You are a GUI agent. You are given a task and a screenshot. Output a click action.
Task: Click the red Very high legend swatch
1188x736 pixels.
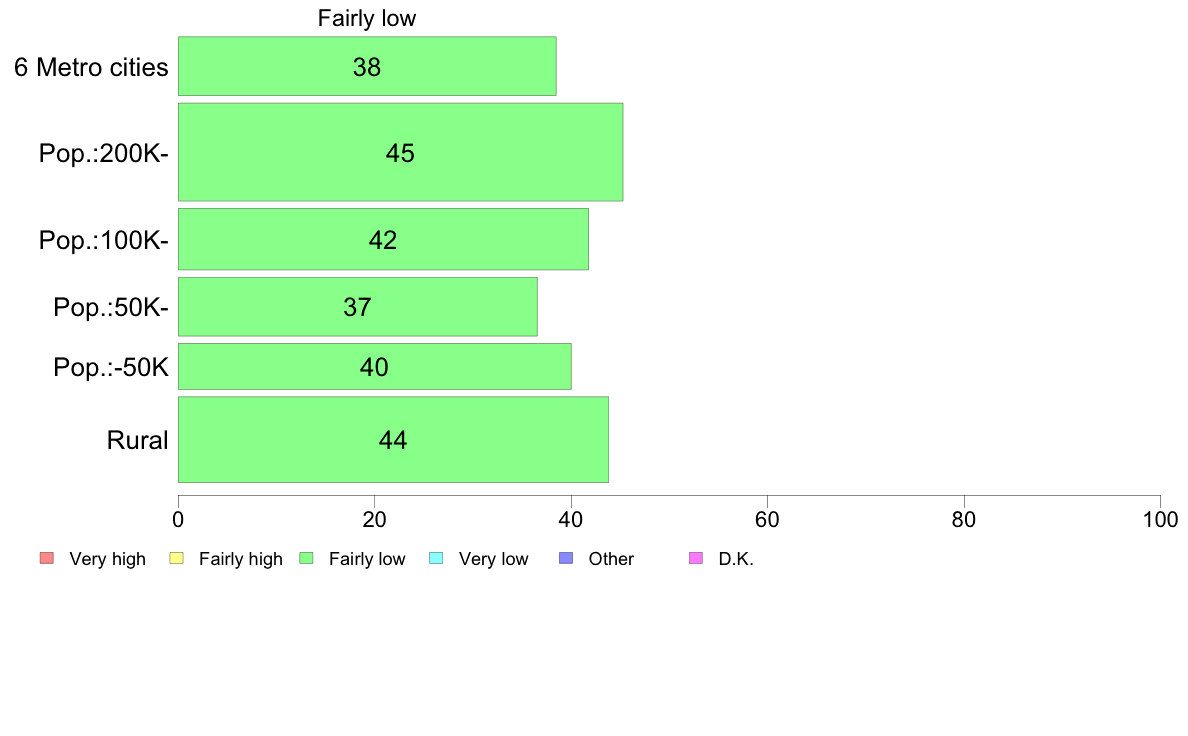46,559
